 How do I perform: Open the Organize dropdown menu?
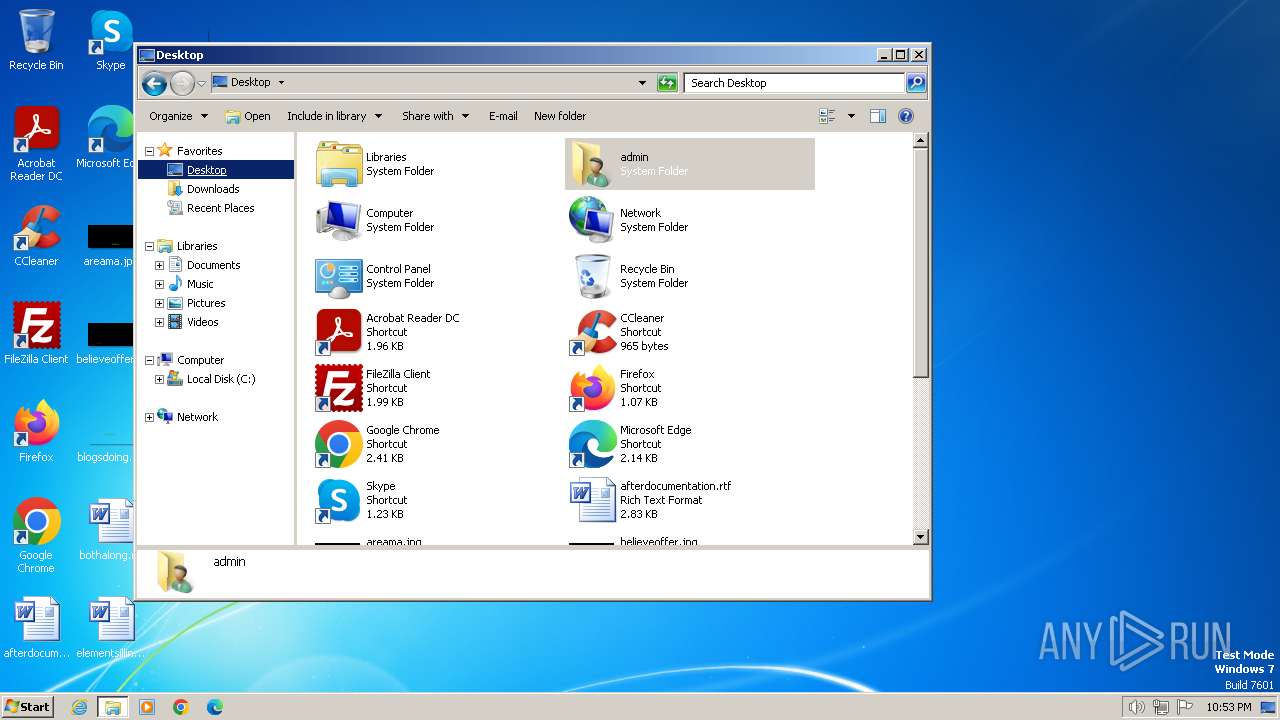pyautogui.click(x=178, y=116)
